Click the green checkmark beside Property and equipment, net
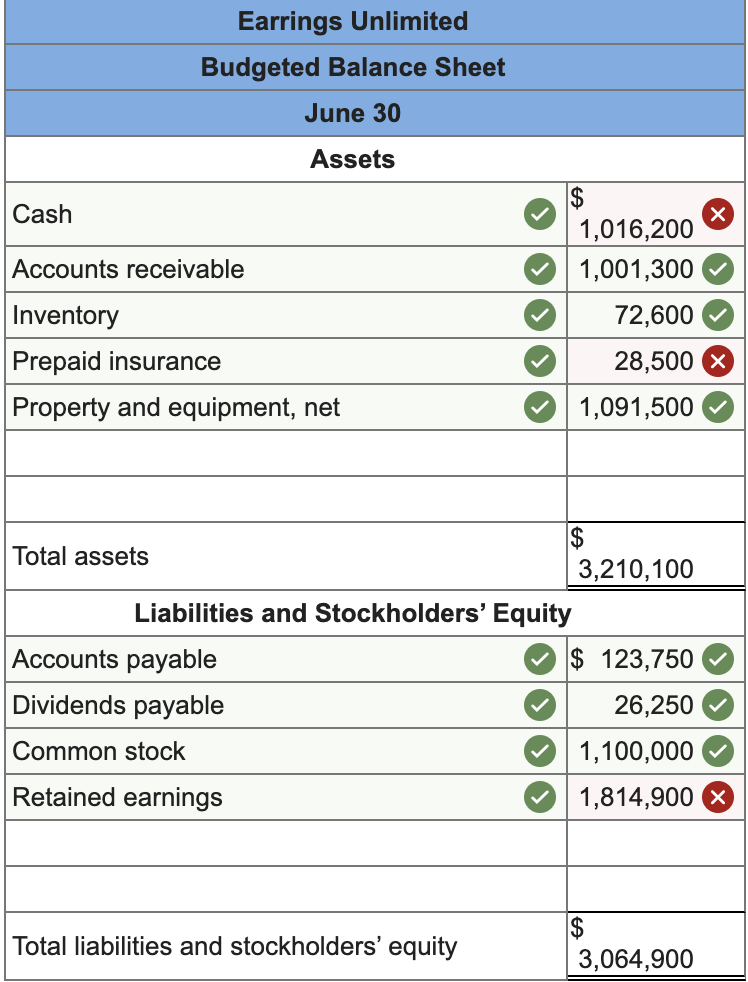Viewport: 748px width, 982px height. (x=539, y=406)
